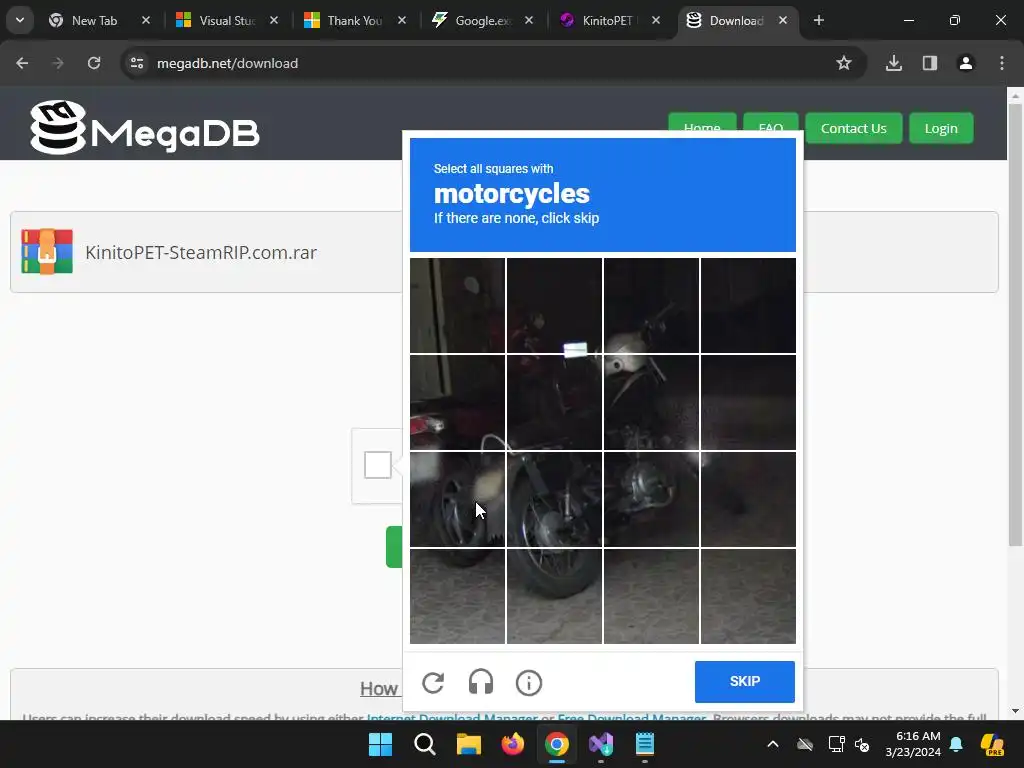Screen dimensions: 1024x768
Task: Close the KinitoPET browser tab
Action: coord(656,20)
